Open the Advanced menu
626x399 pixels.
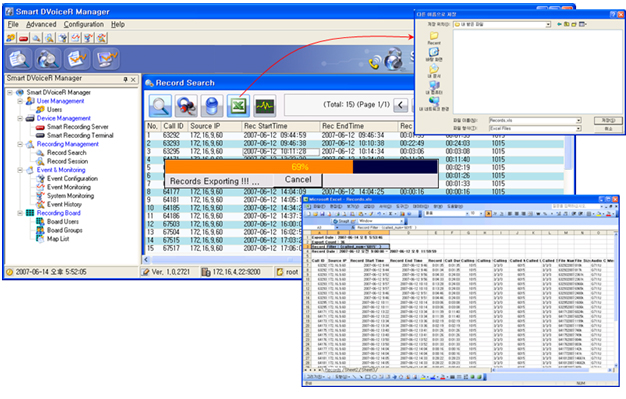(41, 24)
